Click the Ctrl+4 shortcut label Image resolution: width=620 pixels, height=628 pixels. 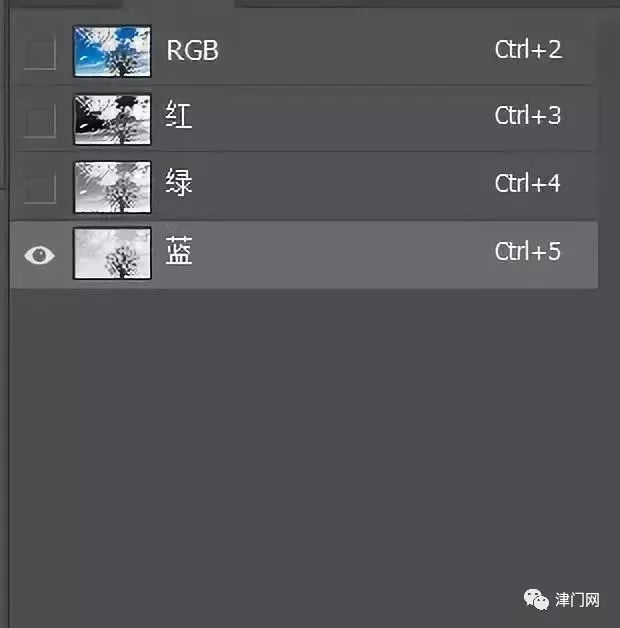[x=528, y=184]
